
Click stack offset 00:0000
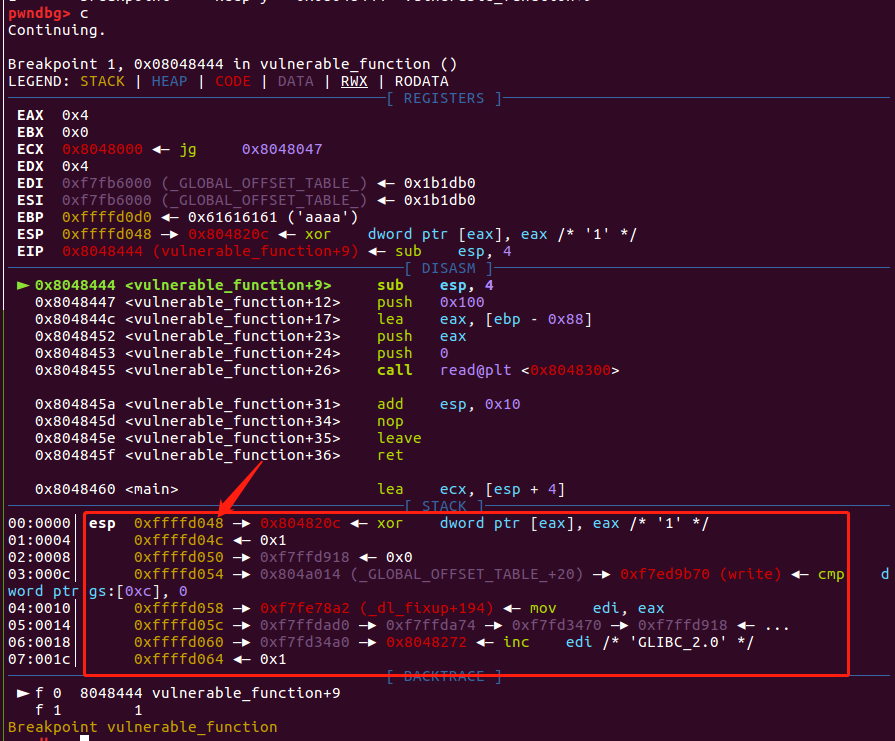[39, 523]
